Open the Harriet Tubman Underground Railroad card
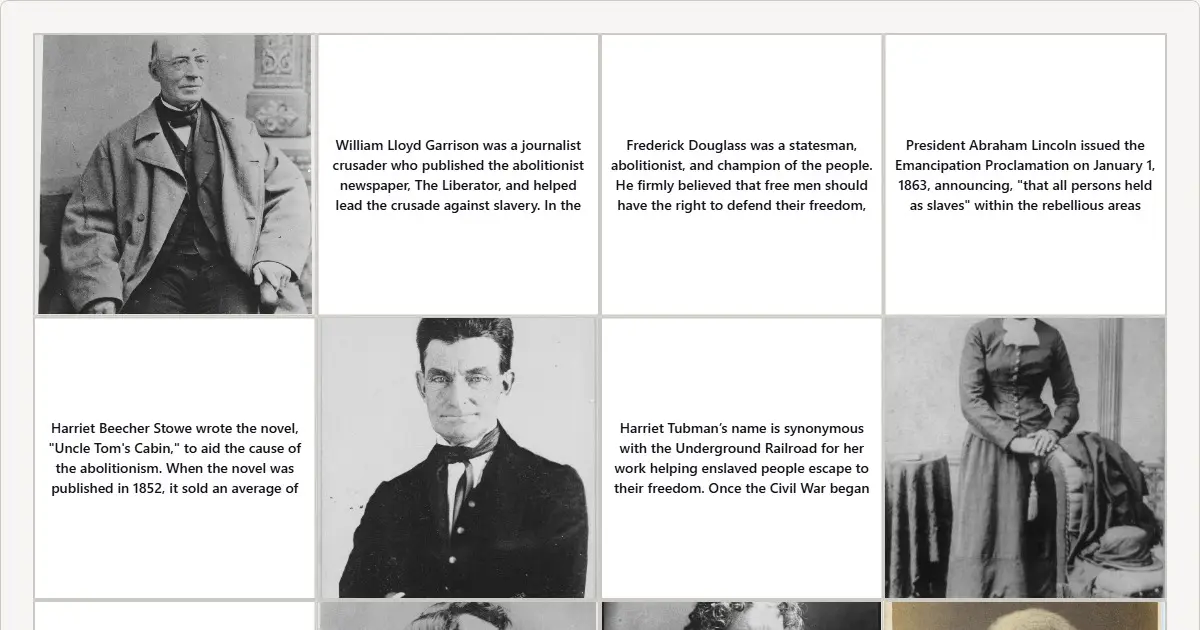Image resolution: width=1200 pixels, height=630 pixels. click(x=742, y=458)
